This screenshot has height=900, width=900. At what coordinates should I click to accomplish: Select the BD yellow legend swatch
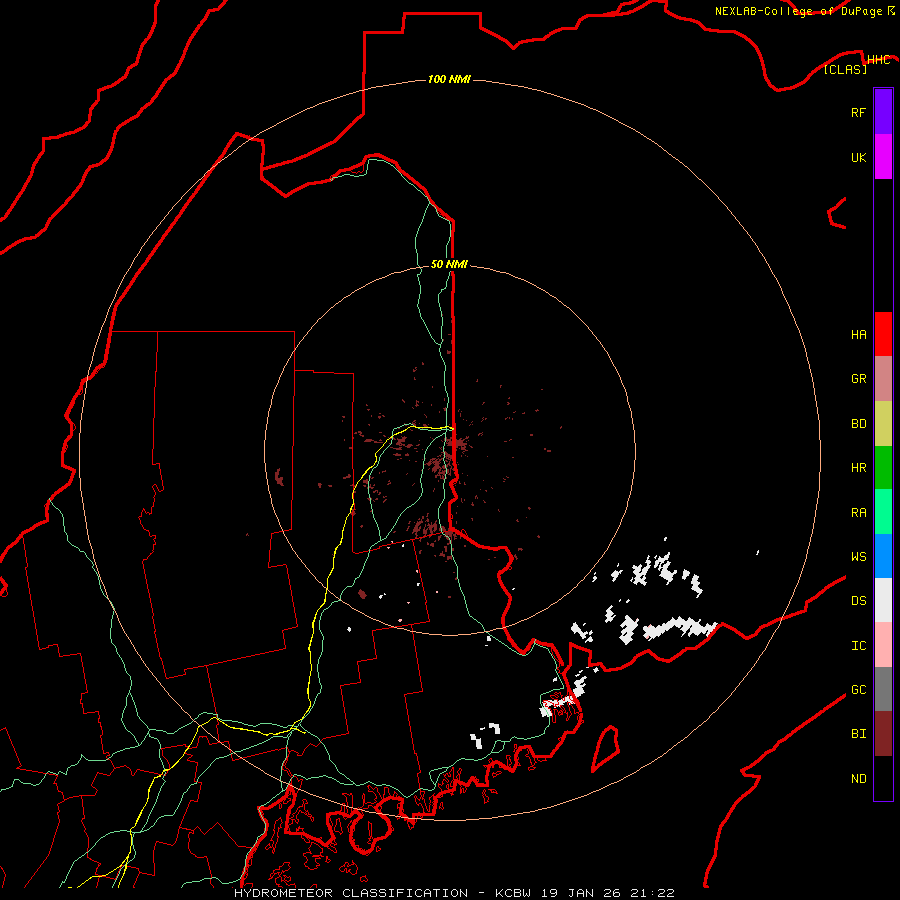883,424
